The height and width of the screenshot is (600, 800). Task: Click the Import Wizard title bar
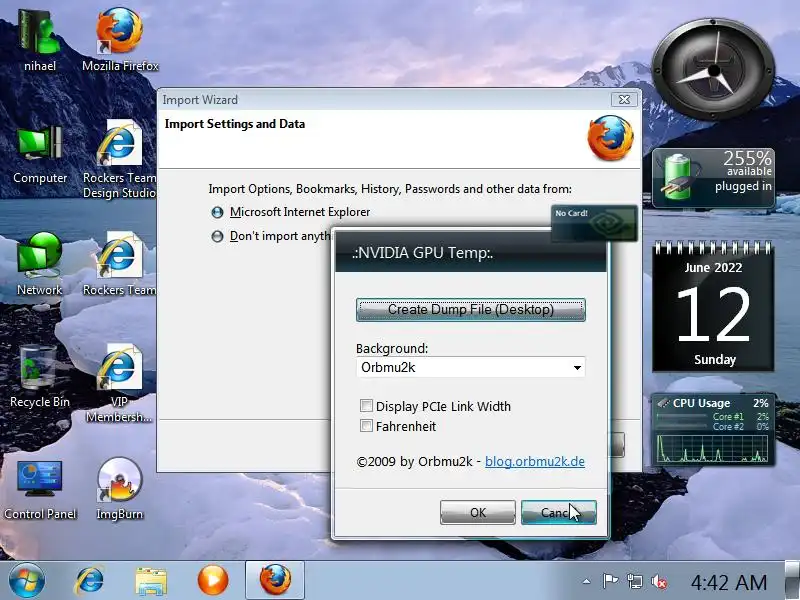(x=383, y=99)
